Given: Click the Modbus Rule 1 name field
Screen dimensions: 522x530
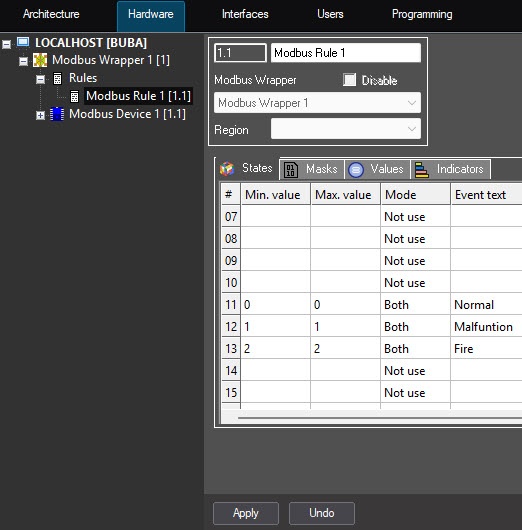Looking at the screenshot, I should [x=346, y=53].
